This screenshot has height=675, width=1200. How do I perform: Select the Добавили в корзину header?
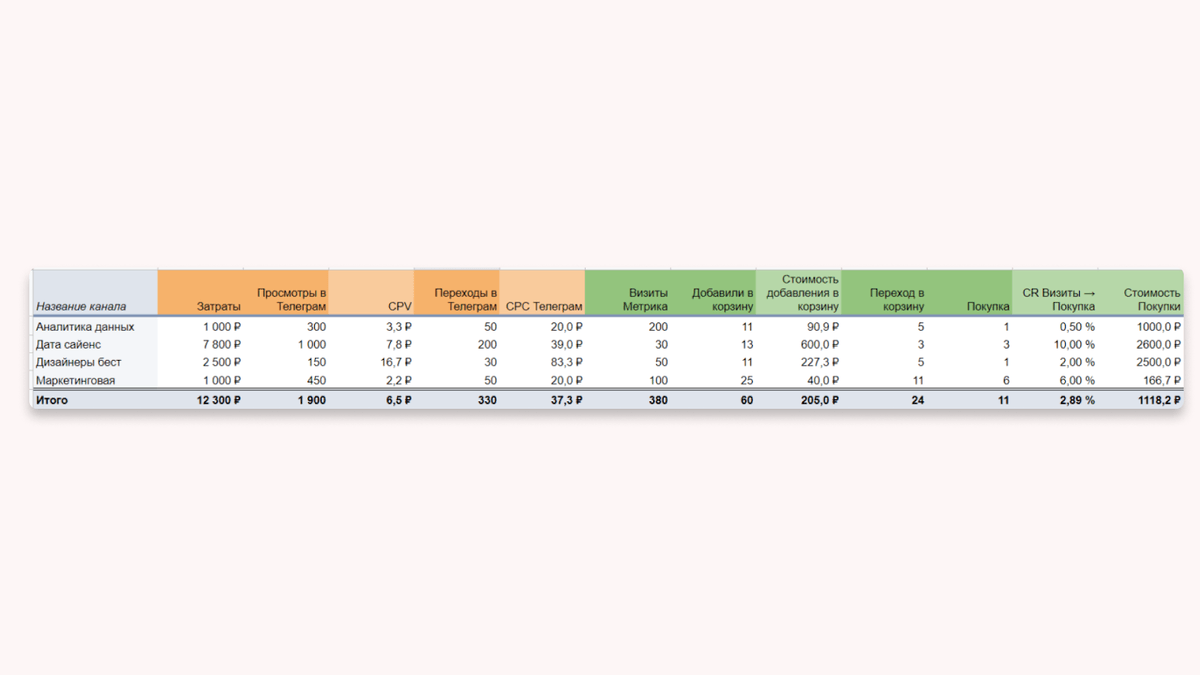[713, 292]
